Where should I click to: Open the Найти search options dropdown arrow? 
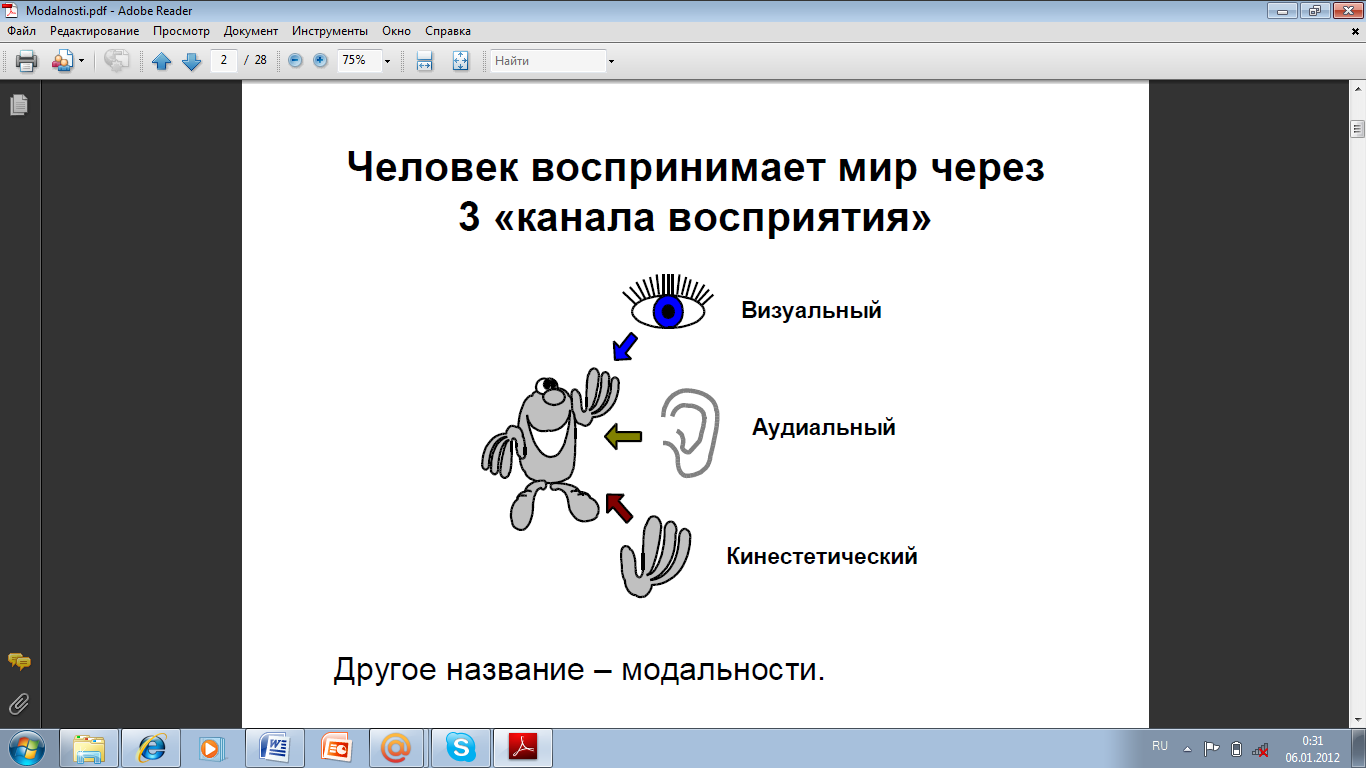(611, 61)
